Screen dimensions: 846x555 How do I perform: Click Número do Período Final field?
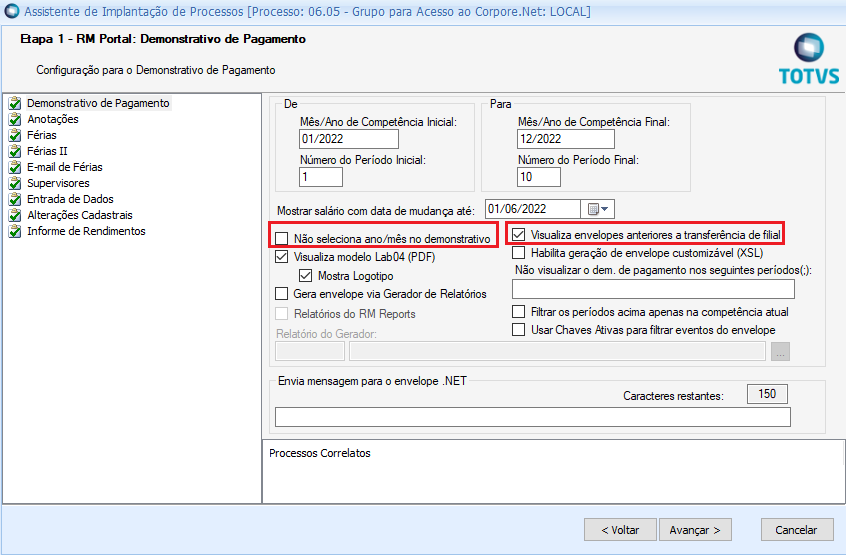[x=538, y=177]
